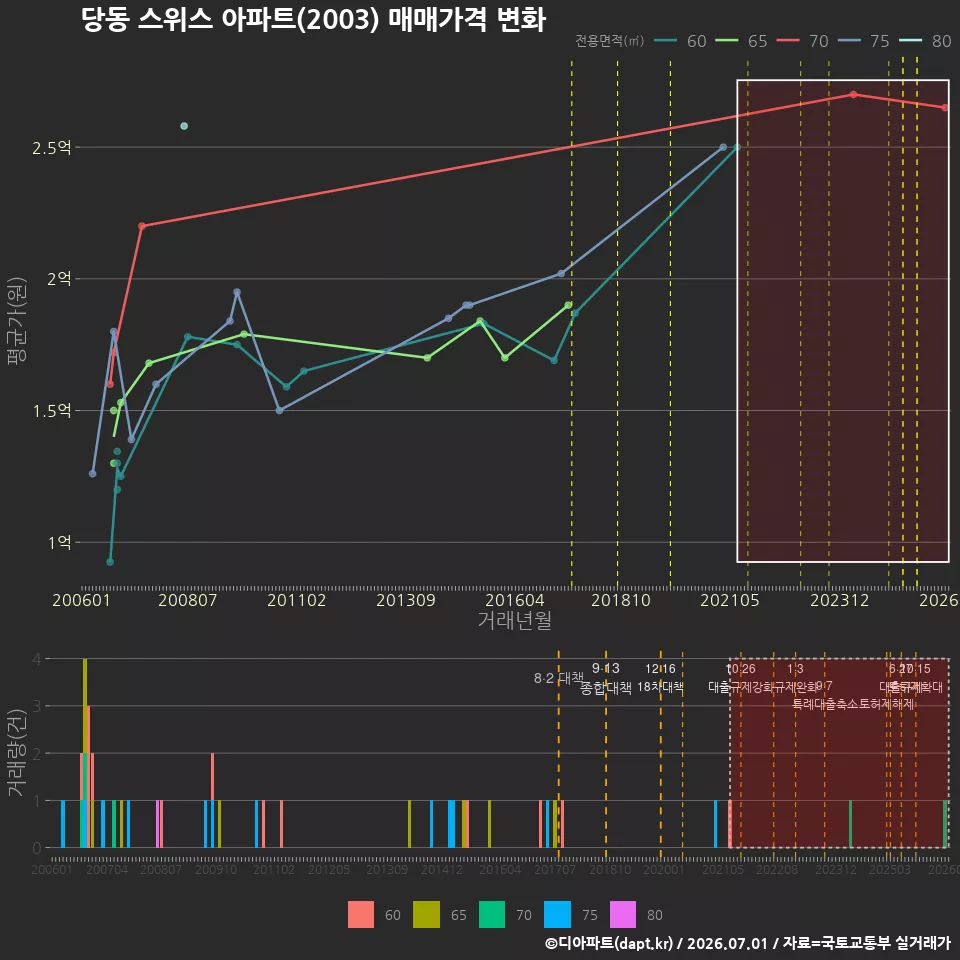Click the 디아파트(dapt.kr) source credit text
The height and width of the screenshot is (960, 960).
coord(609,943)
